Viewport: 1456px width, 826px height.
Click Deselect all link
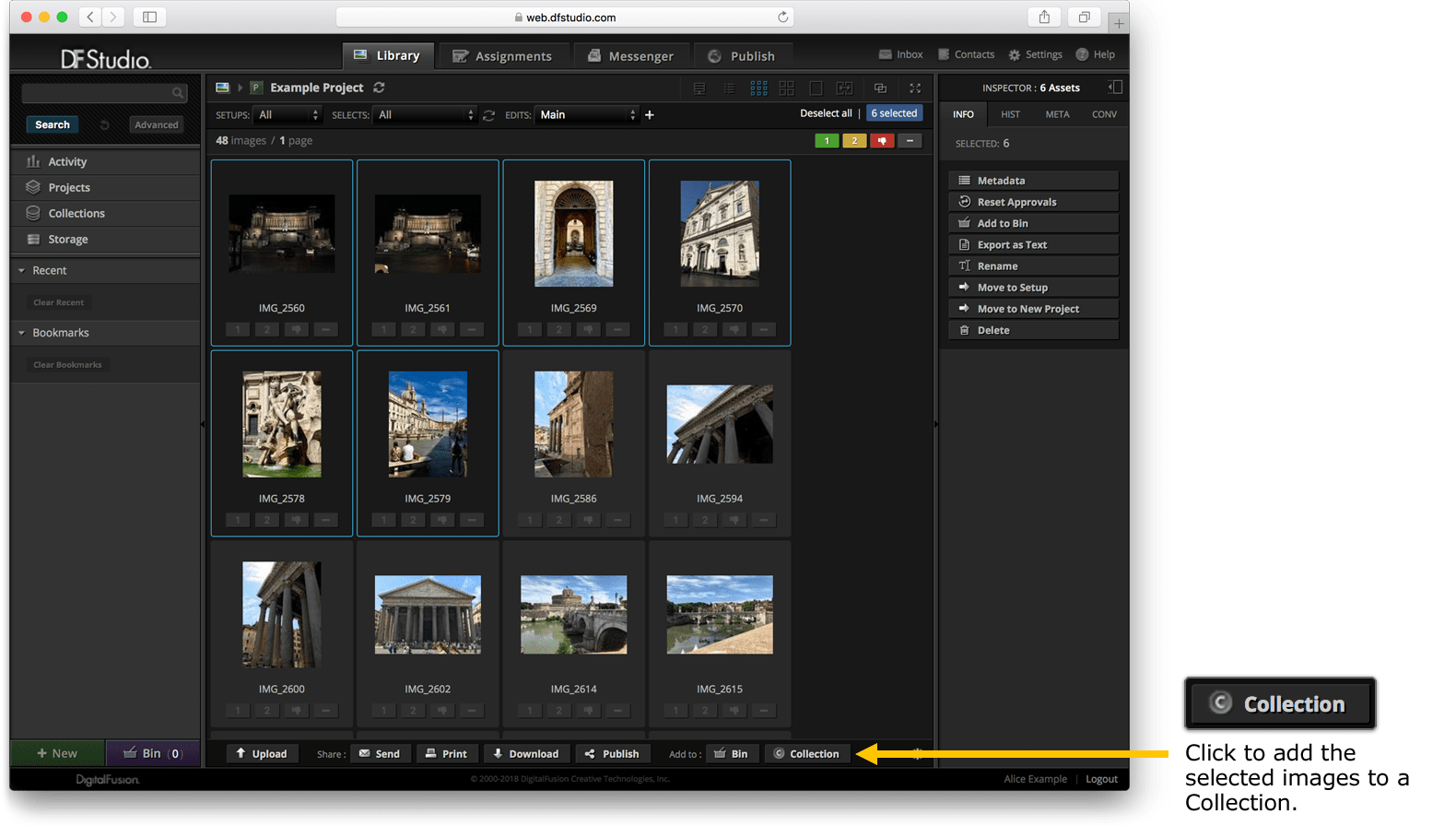826,113
